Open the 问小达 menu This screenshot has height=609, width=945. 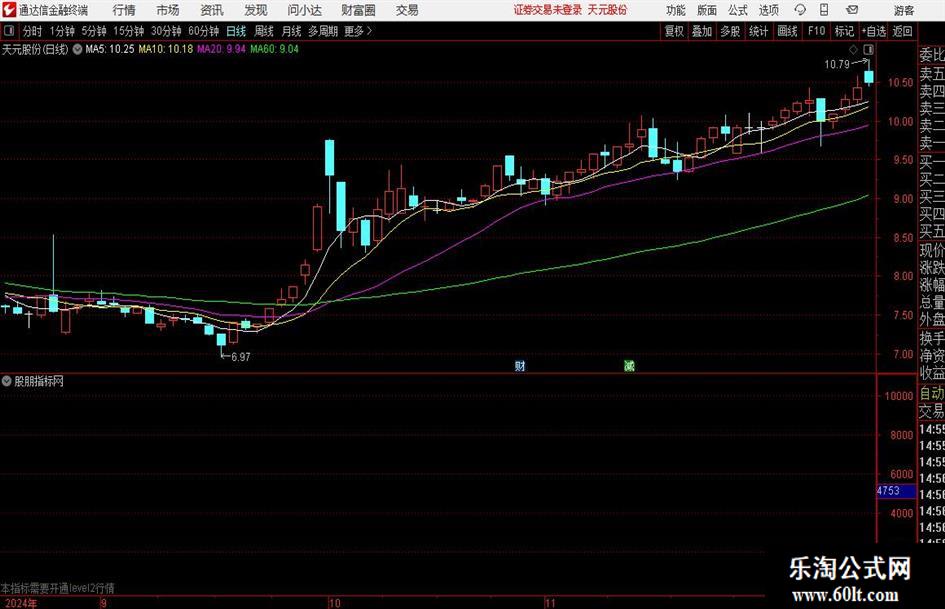304,10
